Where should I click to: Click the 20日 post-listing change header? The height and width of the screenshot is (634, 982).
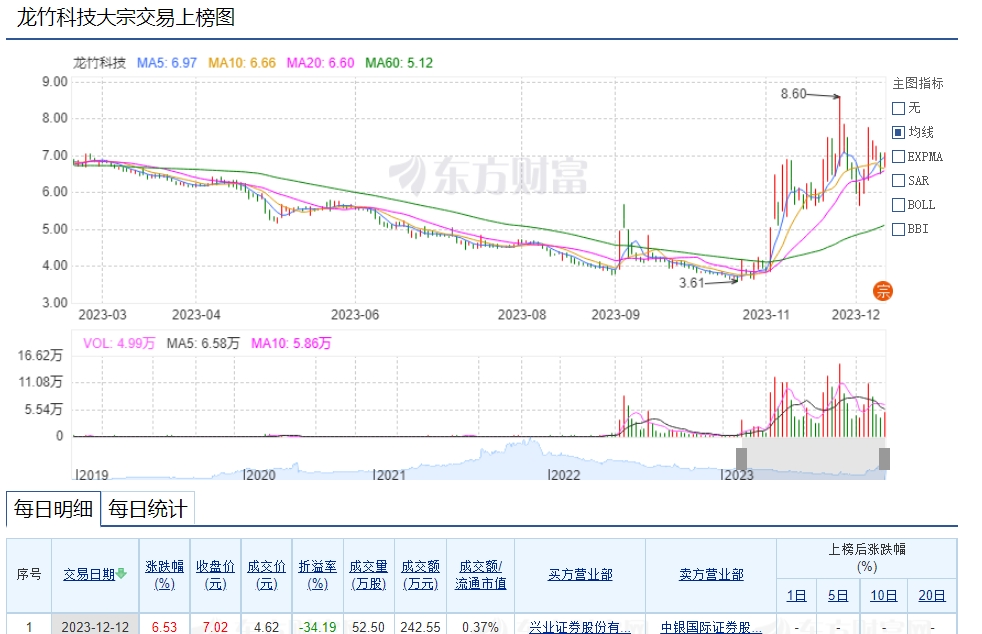click(931, 596)
